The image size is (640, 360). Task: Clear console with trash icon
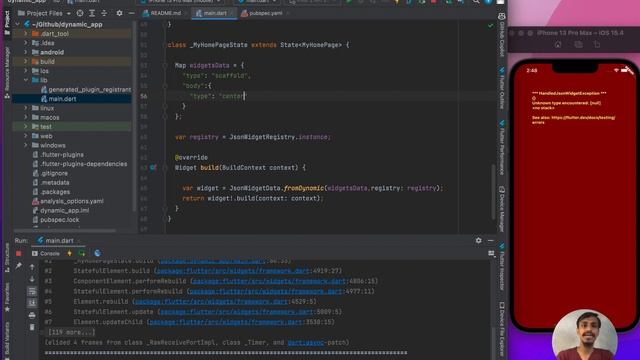click(32, 327)
